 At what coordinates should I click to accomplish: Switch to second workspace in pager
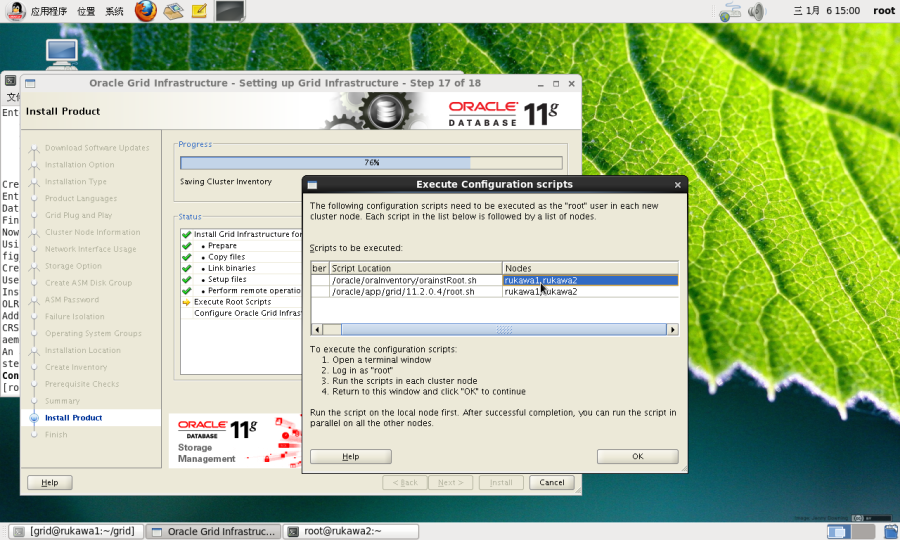coord(863,531)
